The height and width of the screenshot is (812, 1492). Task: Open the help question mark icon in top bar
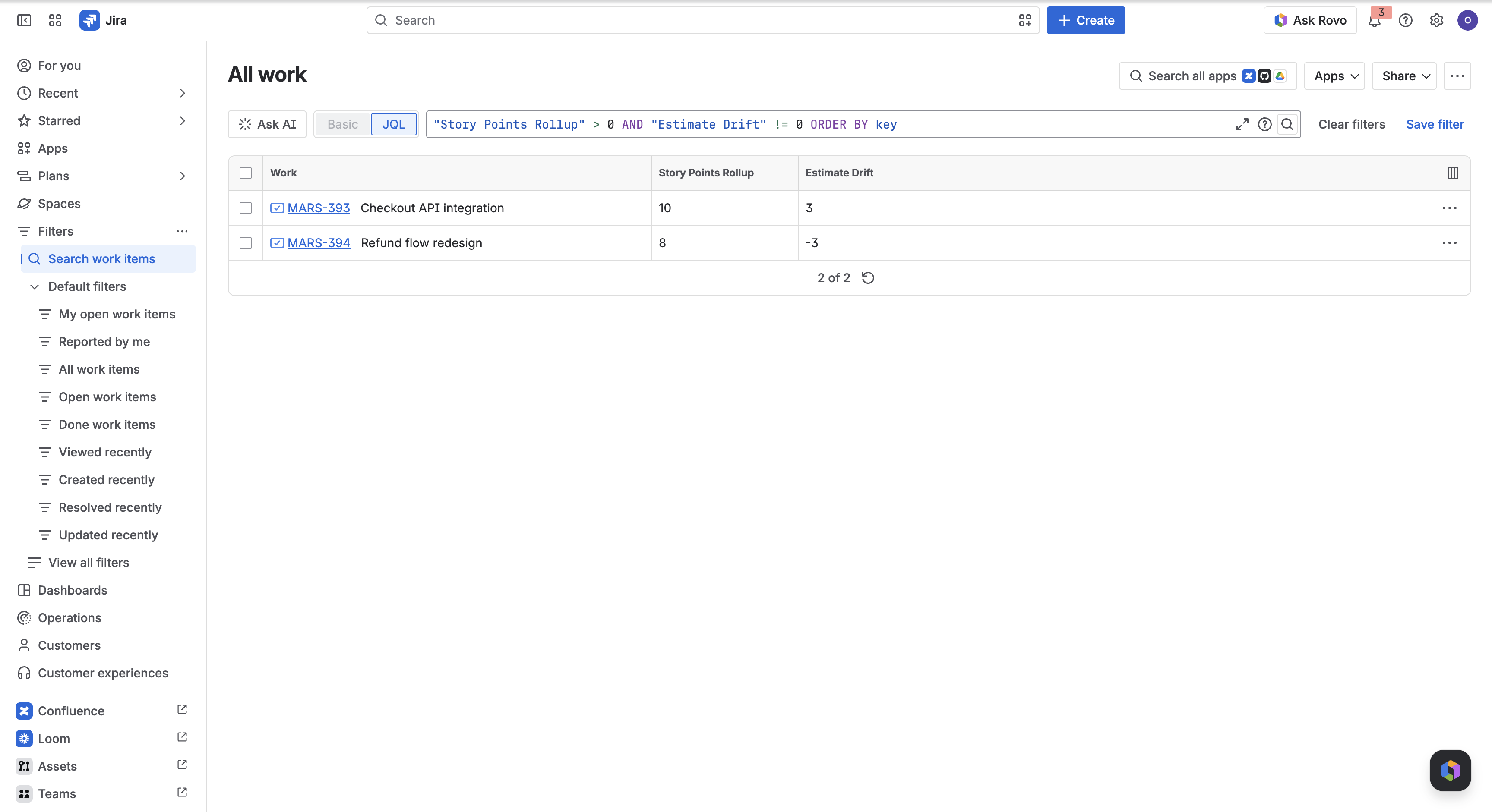1406,21
